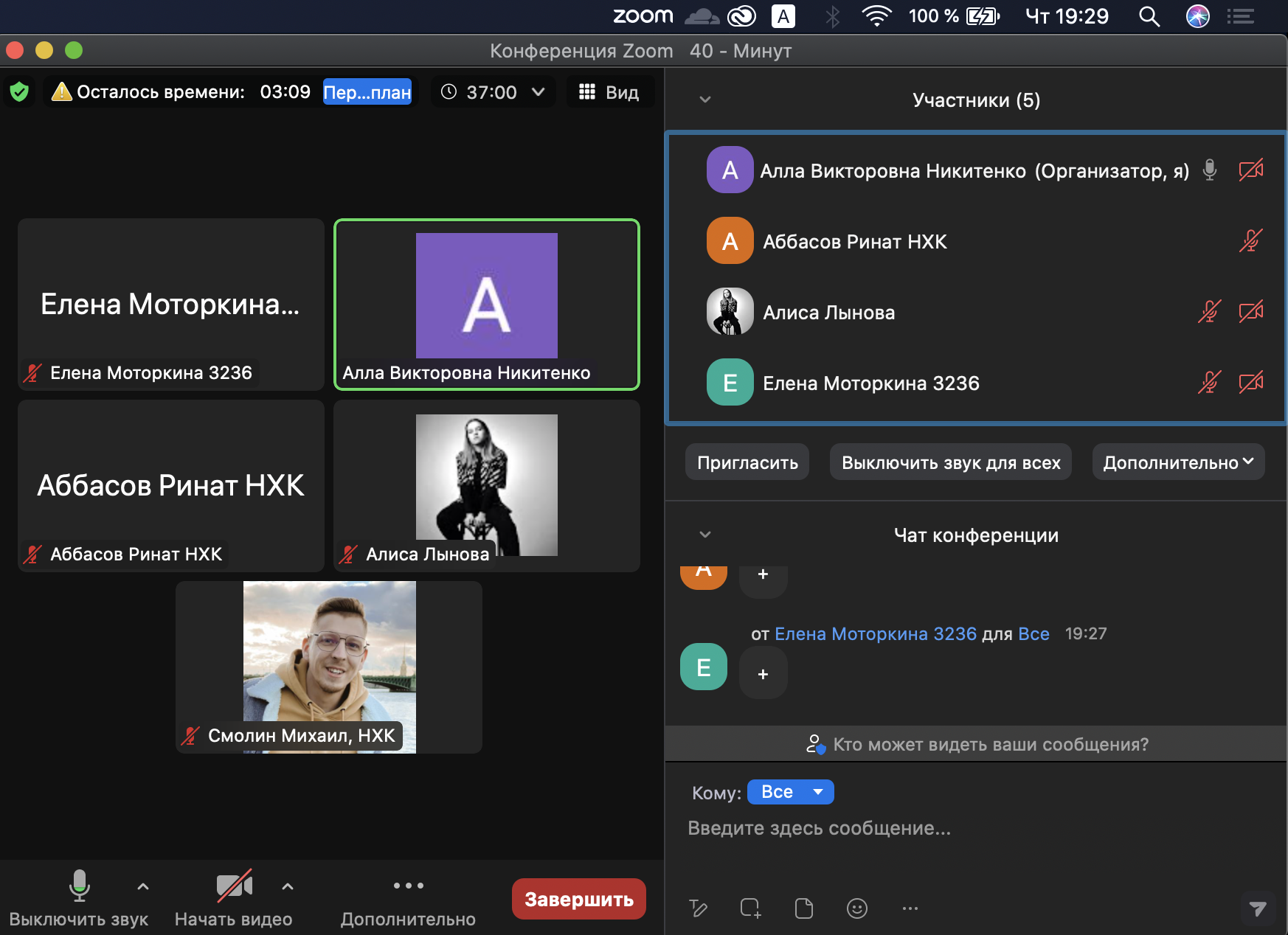Click the send message arrow icon
The image size is (1288, 935).
(1258, 908)
